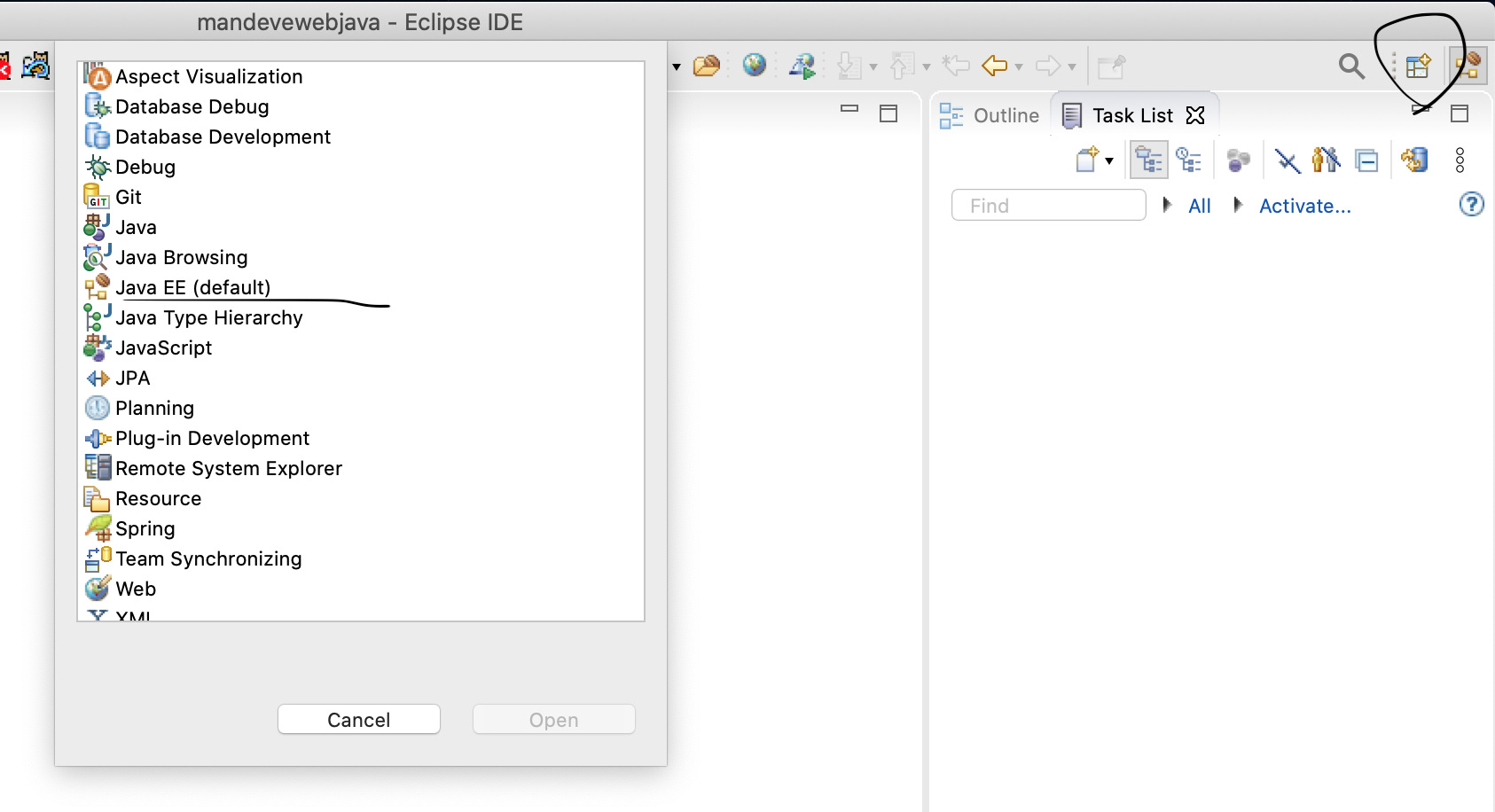Select the Resource perspective

coord(361,499)
